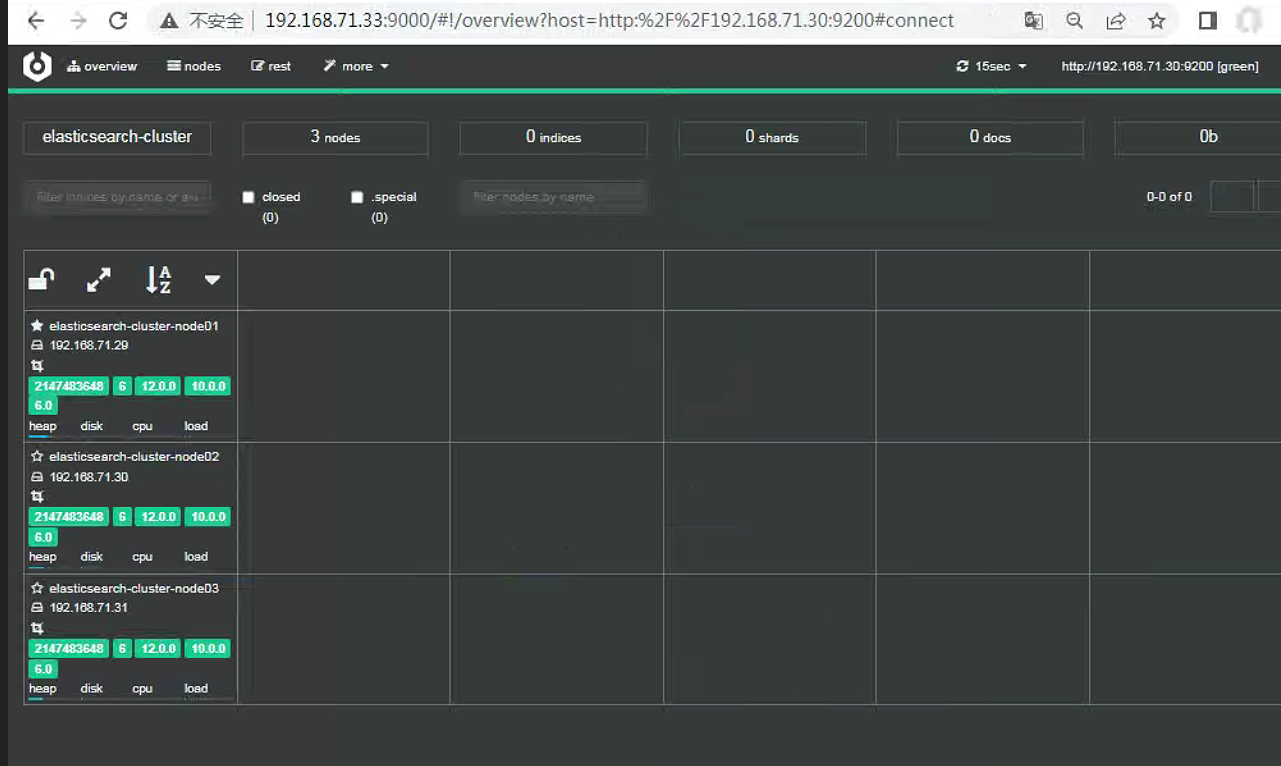Click the disk icon next to 192.168.71.29
Image resolution: width=1281 pixels, height=766 pixels.
(37, 345)
